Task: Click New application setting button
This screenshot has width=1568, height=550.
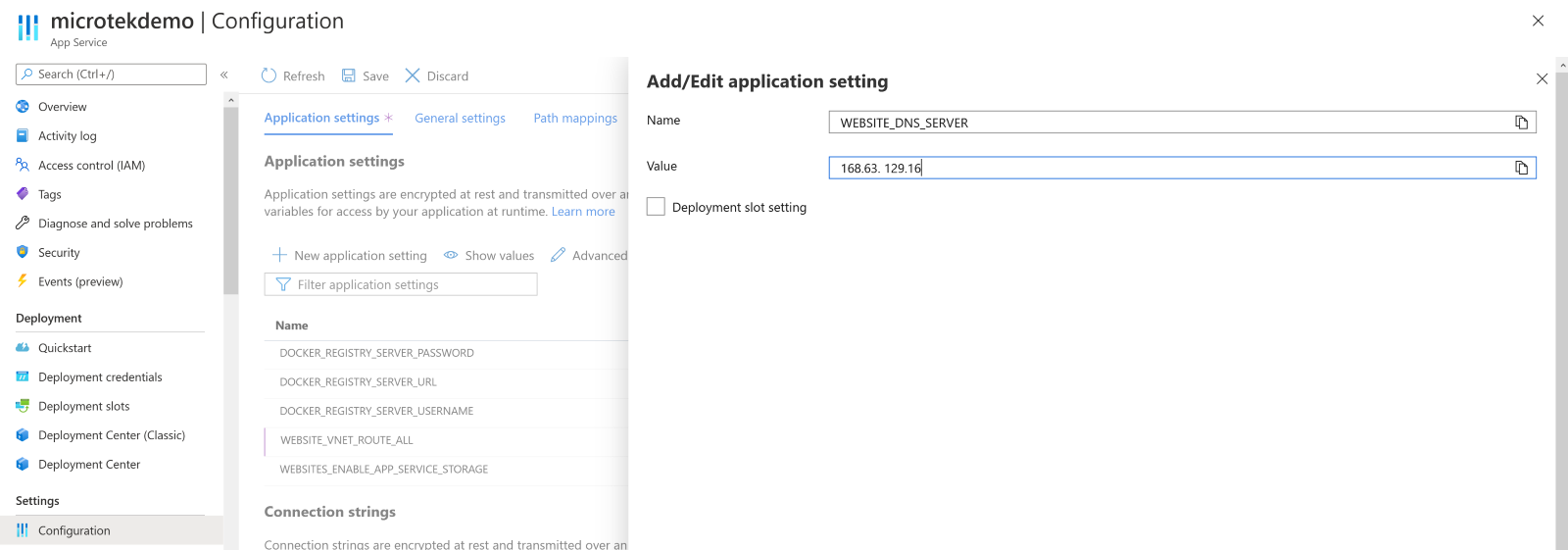Action: coord(350,256)
